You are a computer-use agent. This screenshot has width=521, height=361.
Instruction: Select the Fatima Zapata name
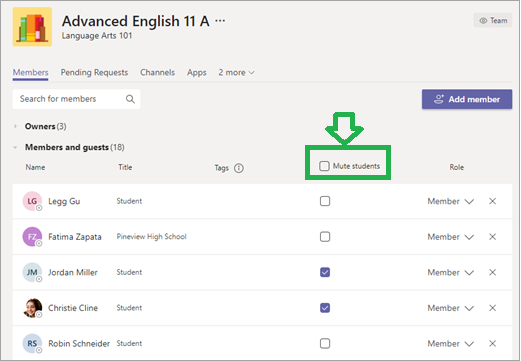(x=75, y=237)
